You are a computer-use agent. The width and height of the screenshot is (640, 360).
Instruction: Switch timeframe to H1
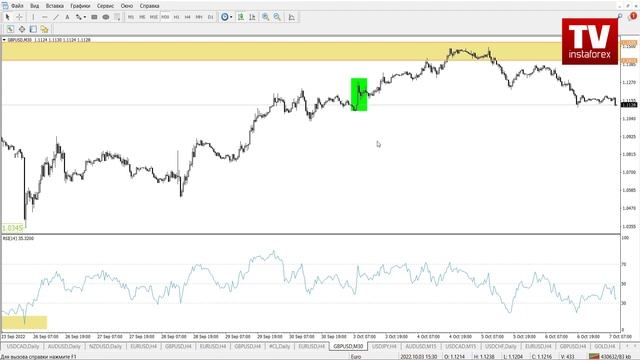coord(176,17)
